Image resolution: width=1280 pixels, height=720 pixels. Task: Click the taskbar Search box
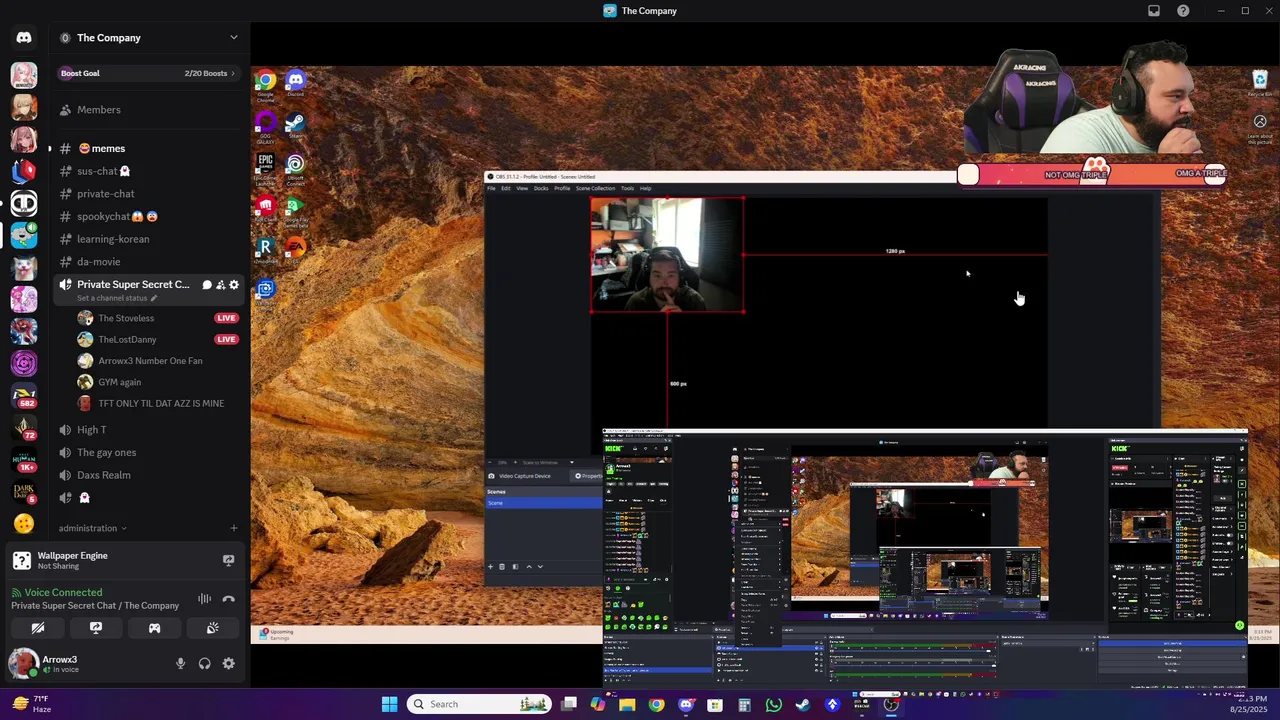tap(479, 704)
